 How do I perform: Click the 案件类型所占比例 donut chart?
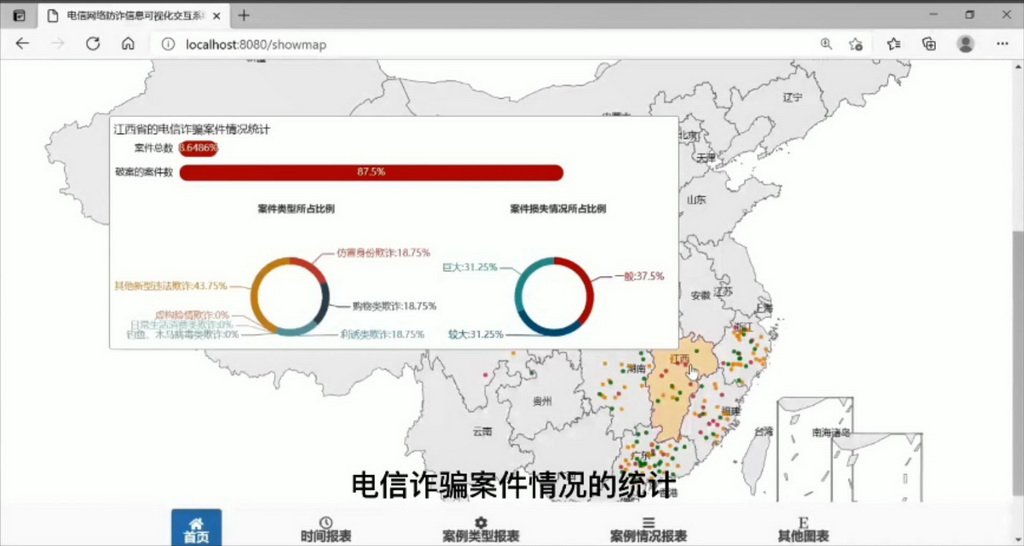pyautogui.click(x=290, y=296)
